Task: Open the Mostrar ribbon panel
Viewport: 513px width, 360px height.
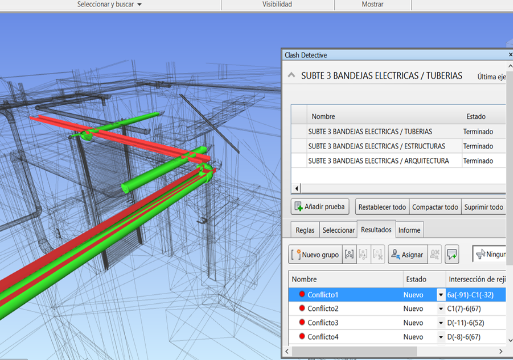Action: pyautogui.click(x=372, y=4)
